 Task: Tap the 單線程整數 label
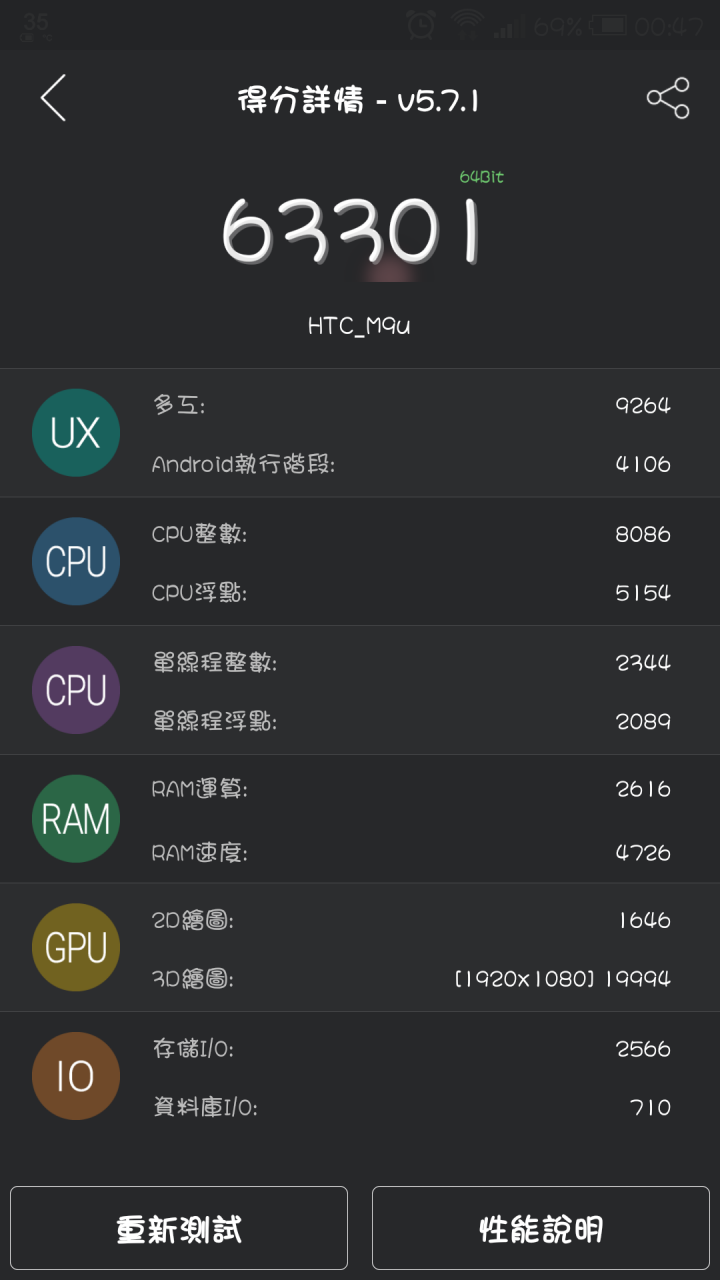click(x=215, y=663)
